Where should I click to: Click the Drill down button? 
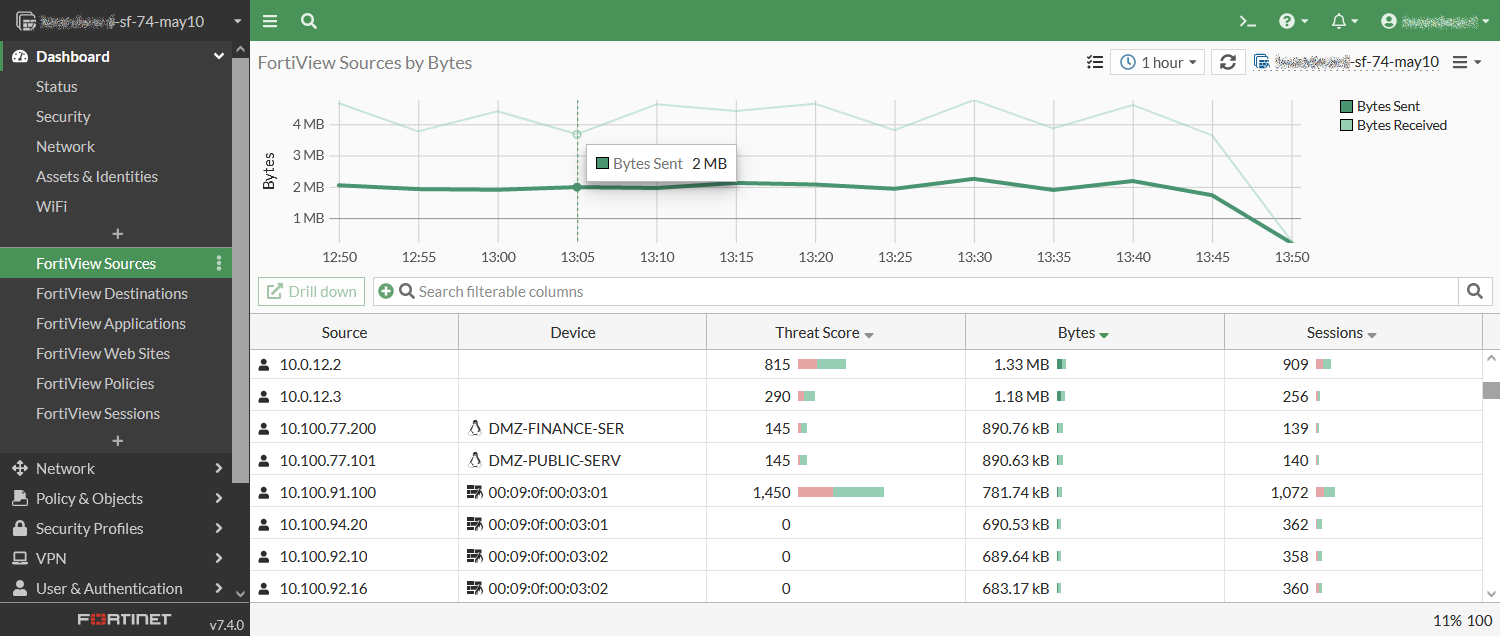point(311,292)
